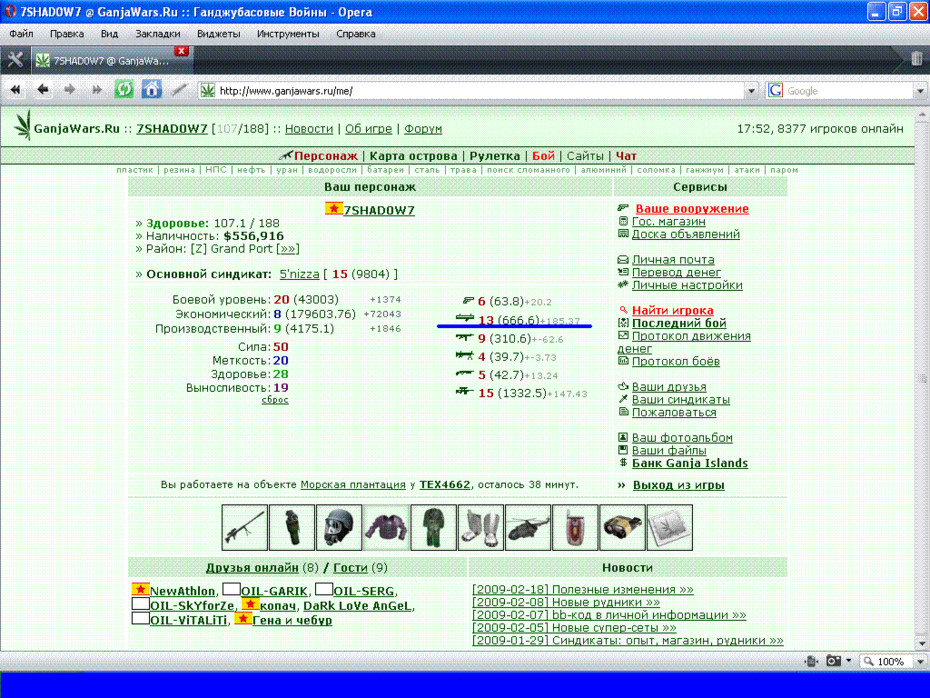
Task: Click the camera icon in status bar
Action: point(833,661)
